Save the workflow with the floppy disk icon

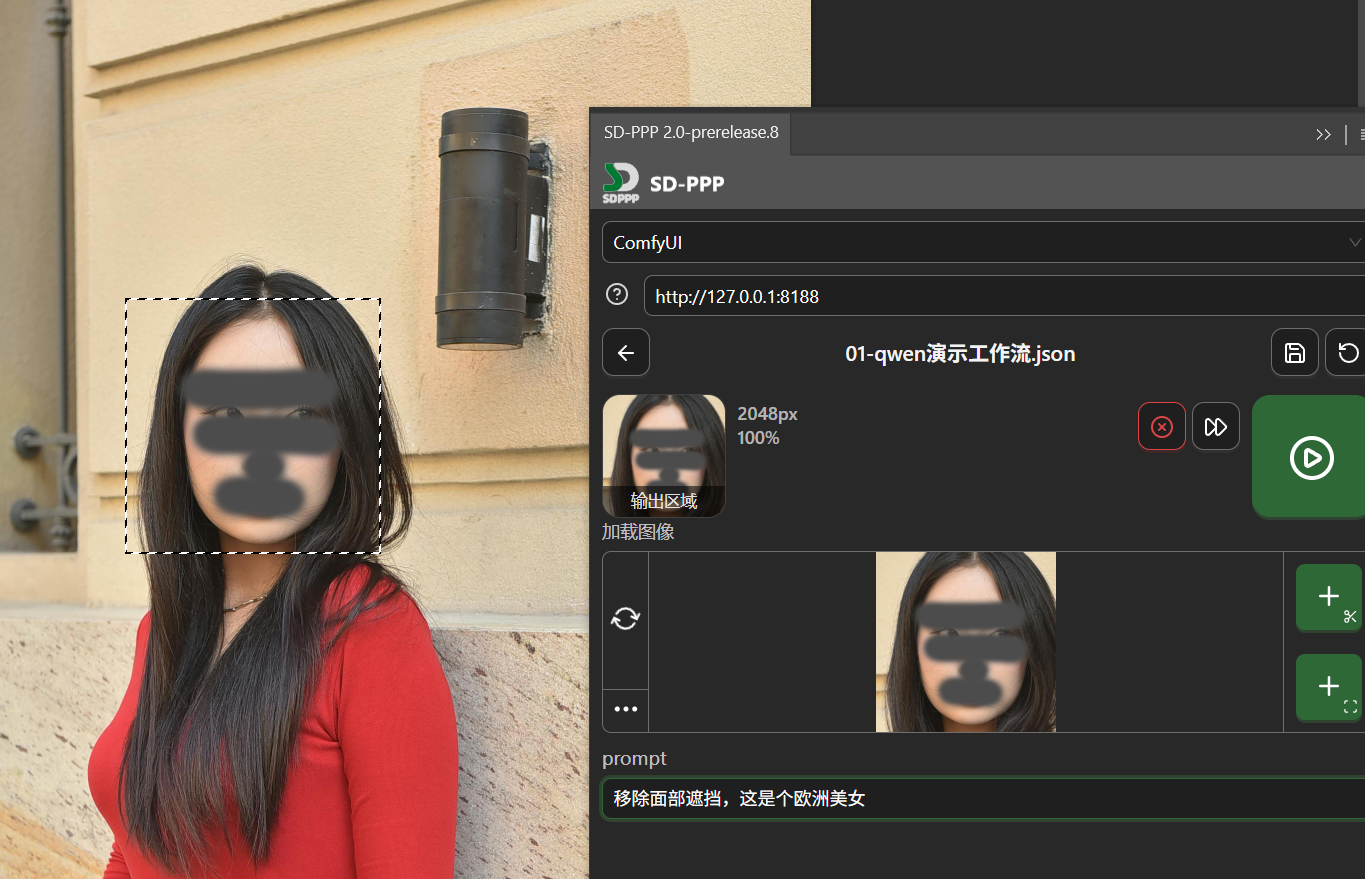tap(1294, 353)
